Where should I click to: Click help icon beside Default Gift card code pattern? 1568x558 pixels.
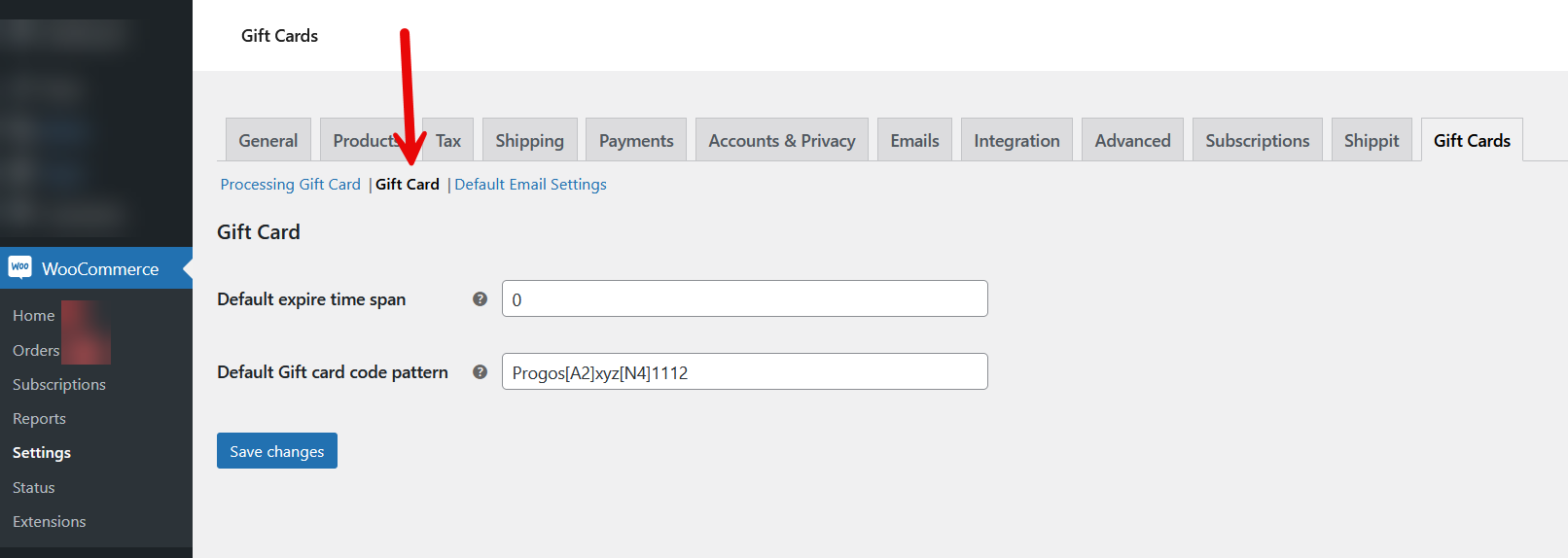[x=480, y=372]
